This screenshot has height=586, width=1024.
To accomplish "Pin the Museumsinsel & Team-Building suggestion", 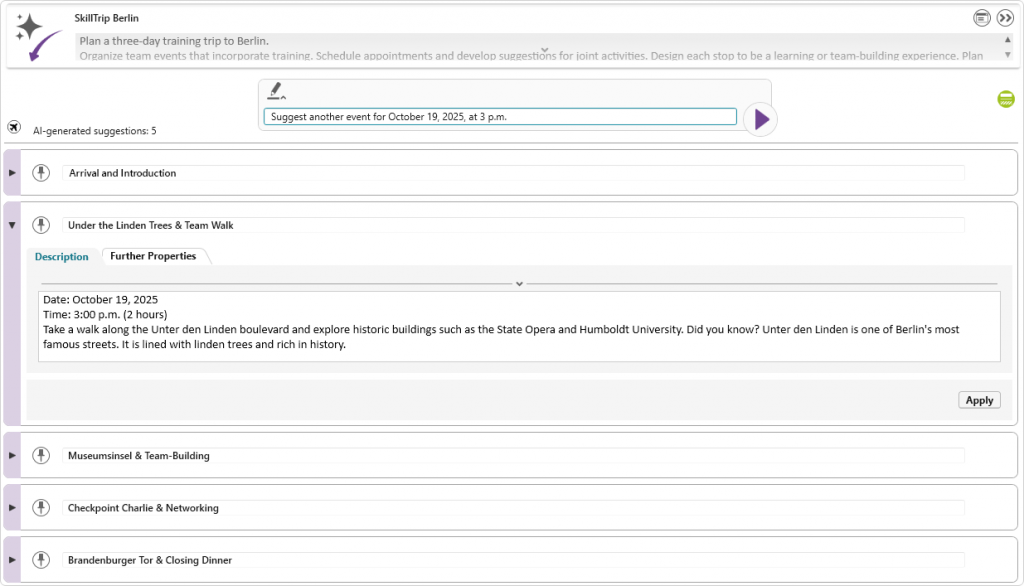I will (x=41, y=455).
